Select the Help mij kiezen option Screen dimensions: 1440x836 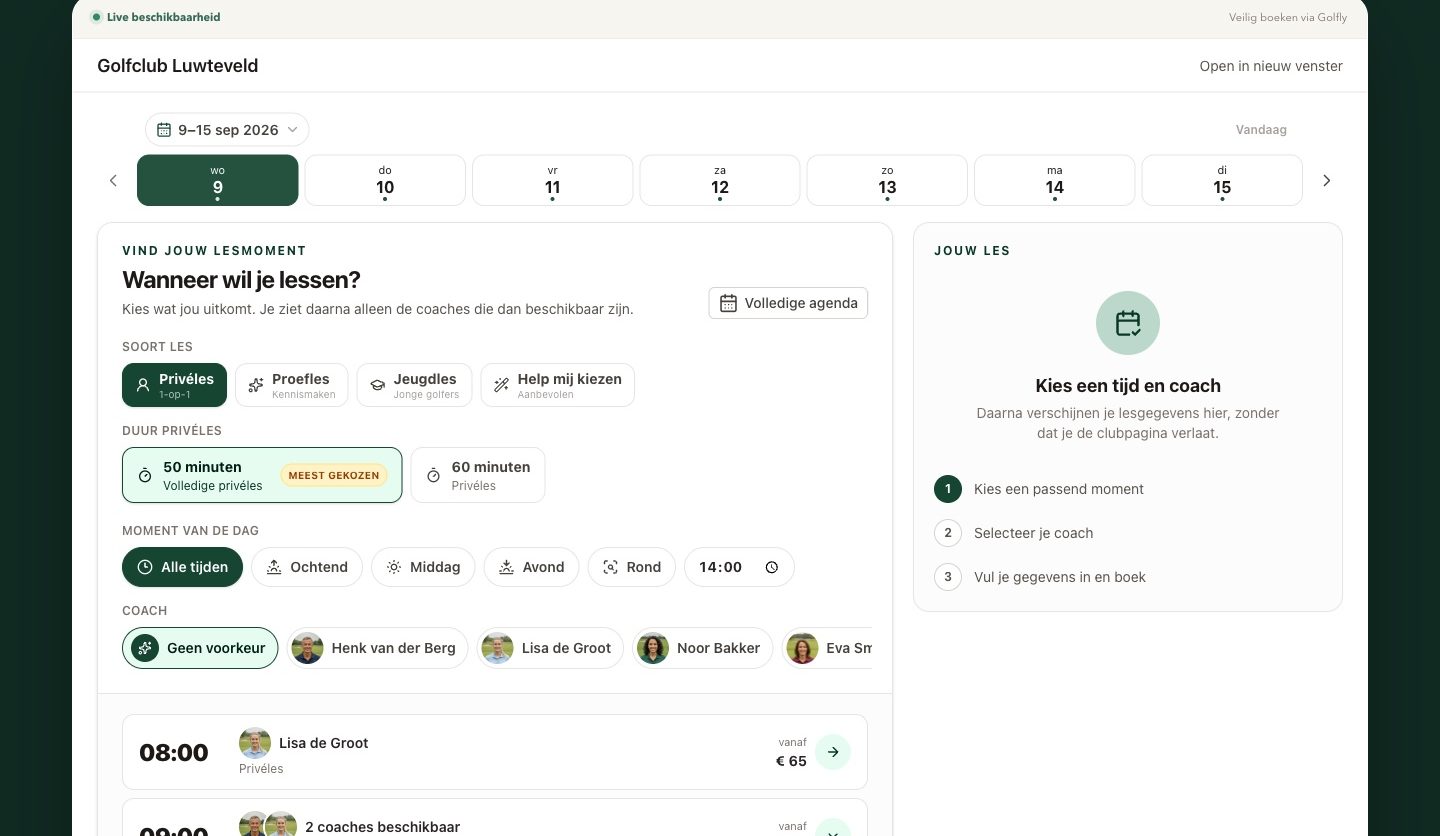point(557,385)
